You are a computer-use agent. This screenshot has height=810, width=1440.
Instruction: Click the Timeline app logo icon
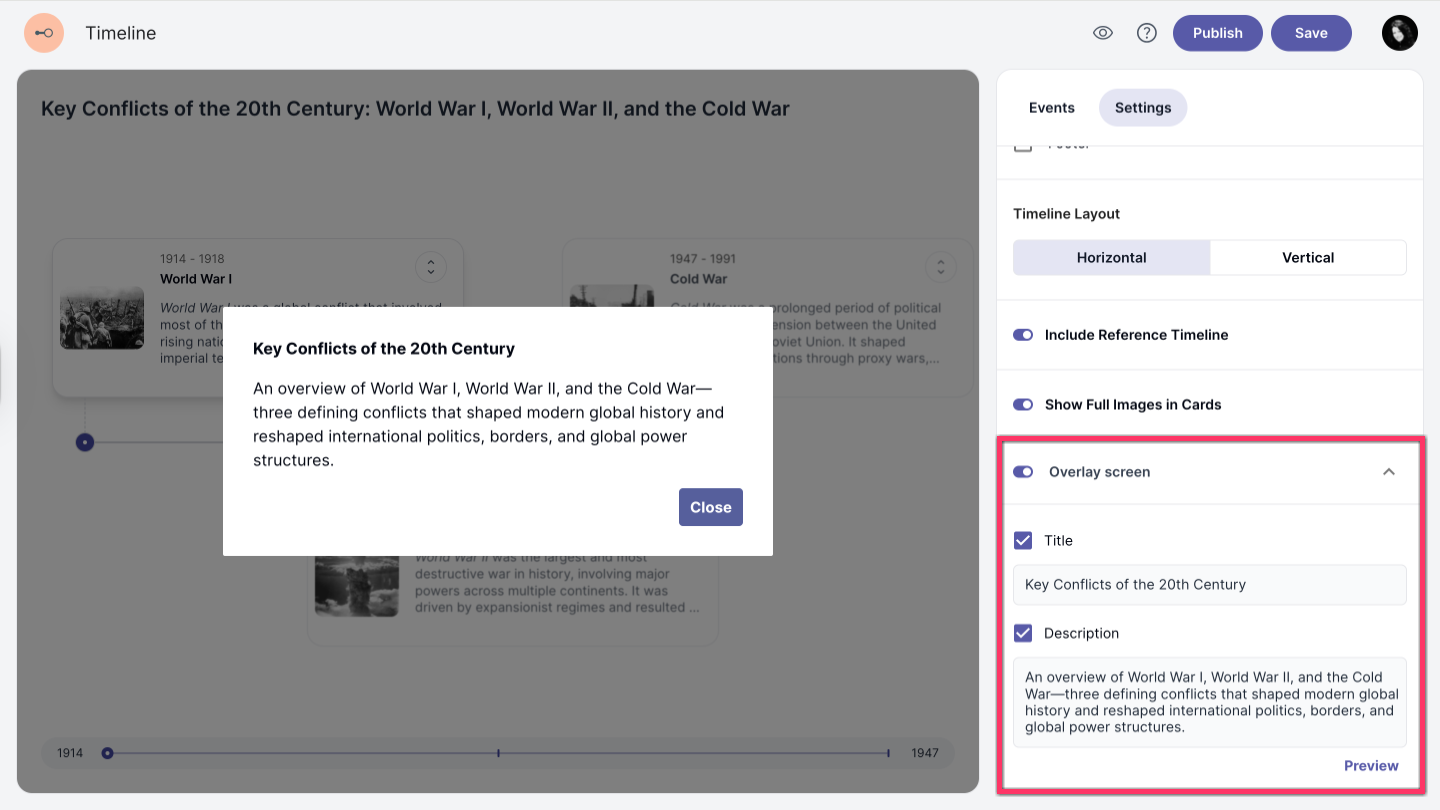(44, 33)
